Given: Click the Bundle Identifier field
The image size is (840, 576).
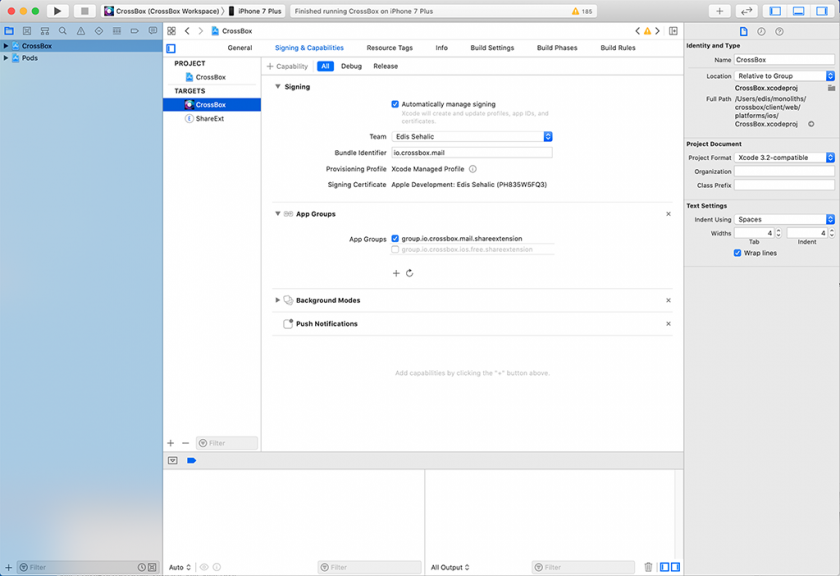Looking at the screenshot, I should click(472, 153).
